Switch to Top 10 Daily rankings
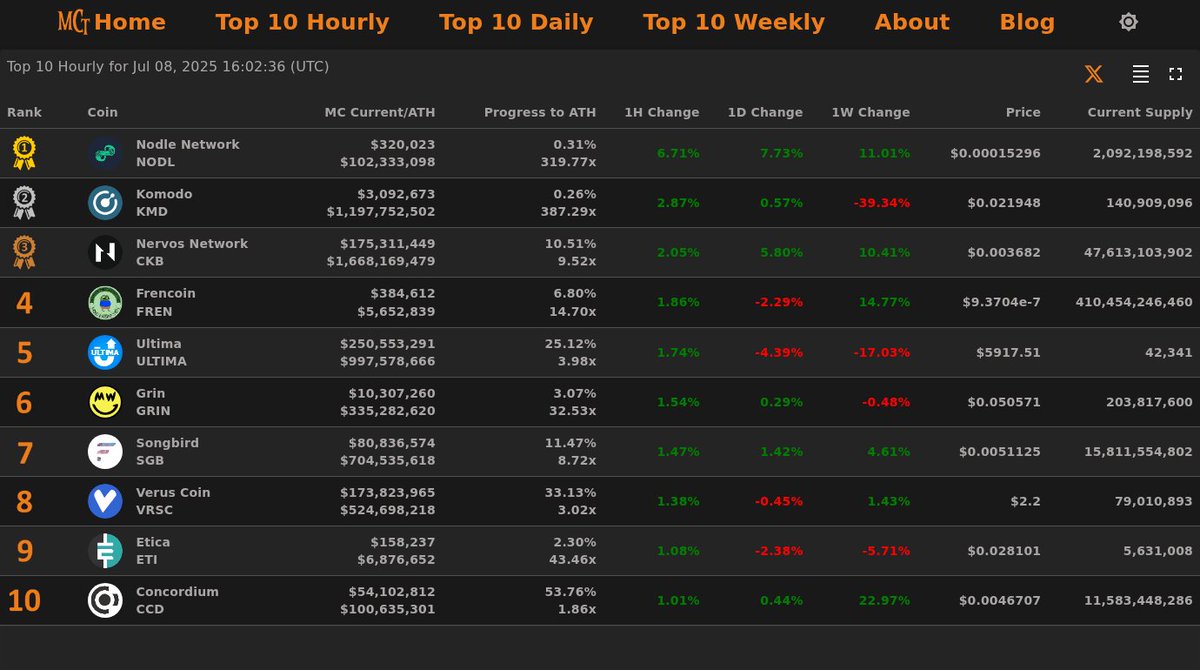 coord(516,21)
